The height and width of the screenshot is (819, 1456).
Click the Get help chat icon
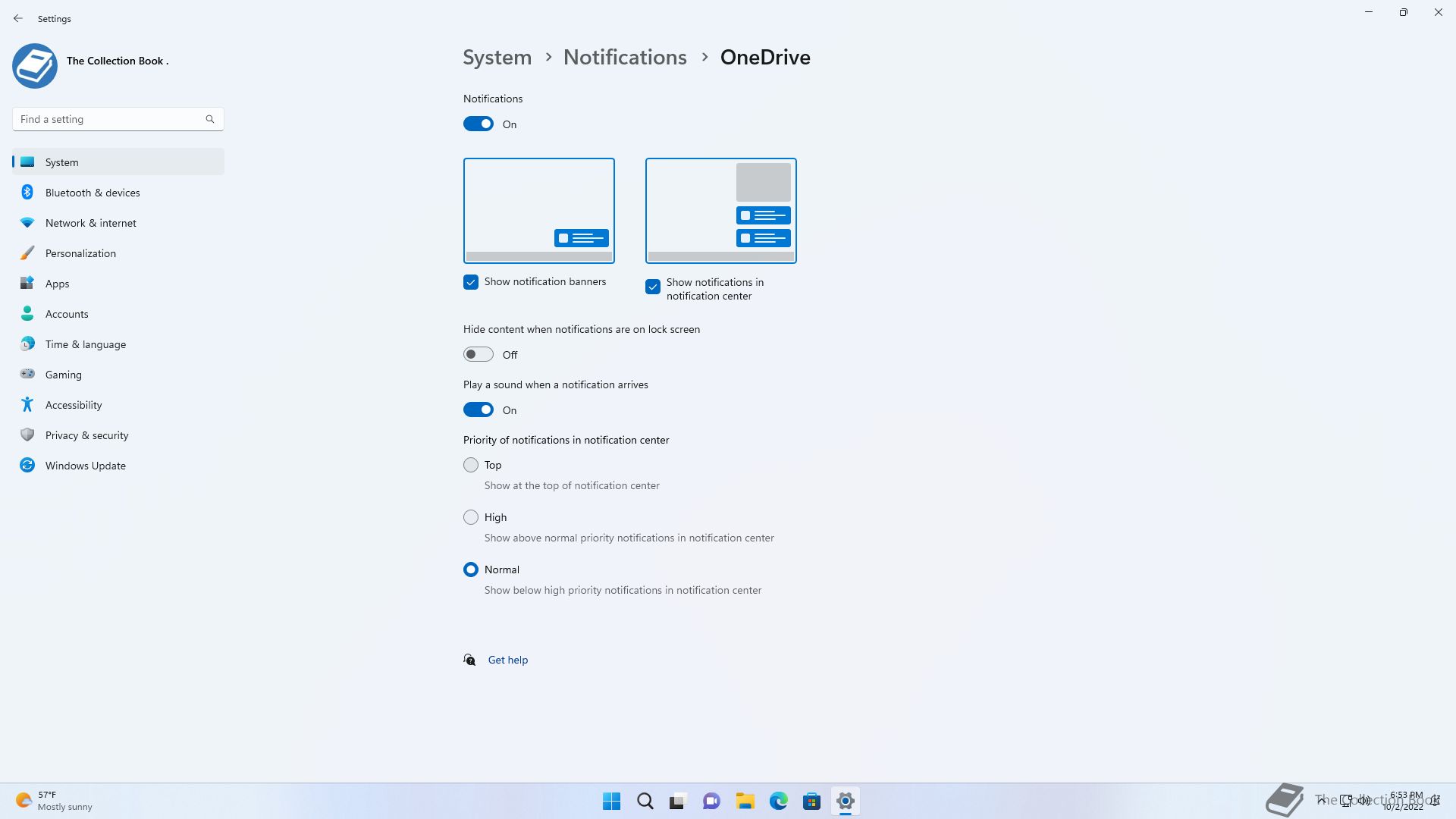click(x=469, y=660)
